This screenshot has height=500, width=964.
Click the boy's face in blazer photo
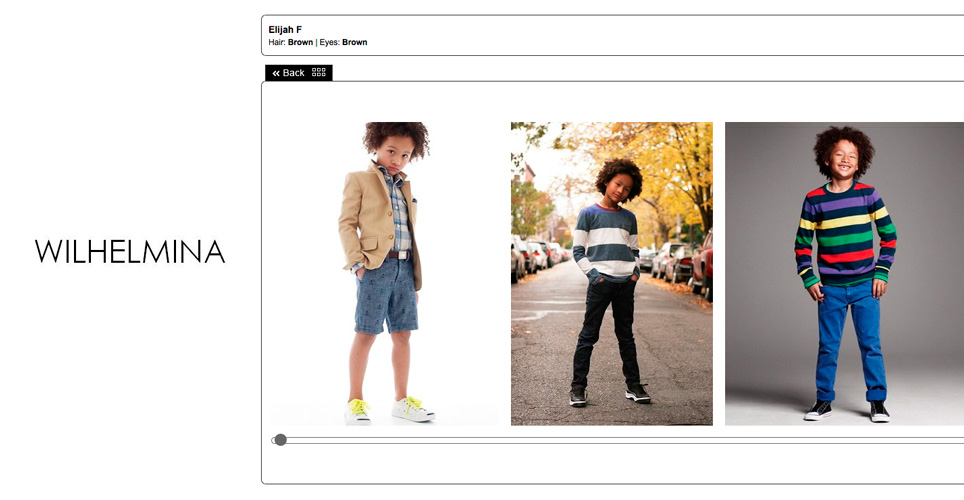[393, 155]
